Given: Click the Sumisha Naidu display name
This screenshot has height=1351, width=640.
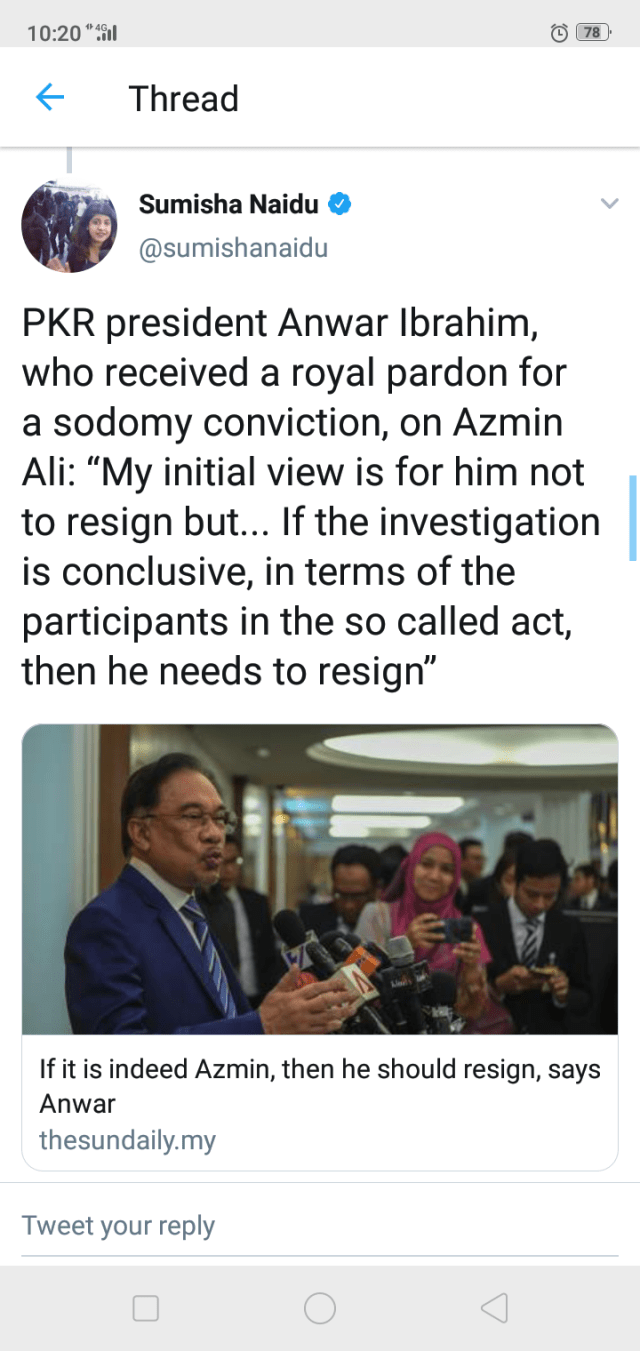Looking at the screenshot, I should [229, 205].
